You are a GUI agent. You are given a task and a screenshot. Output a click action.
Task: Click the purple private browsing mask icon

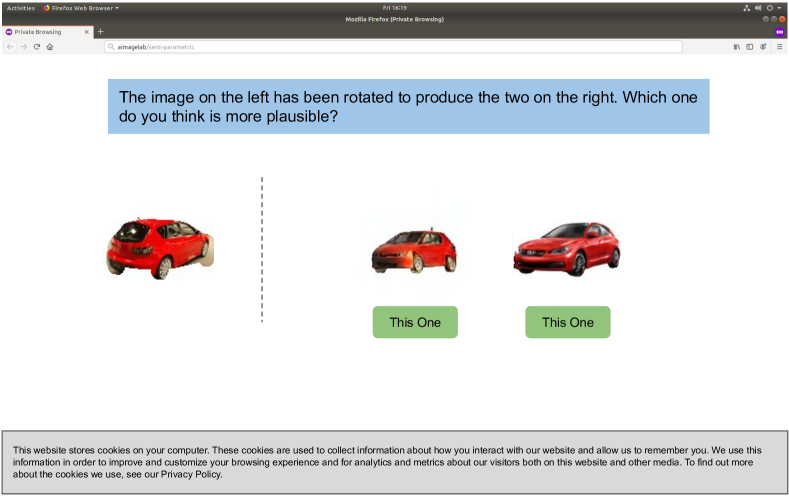[x=779, y=32]
